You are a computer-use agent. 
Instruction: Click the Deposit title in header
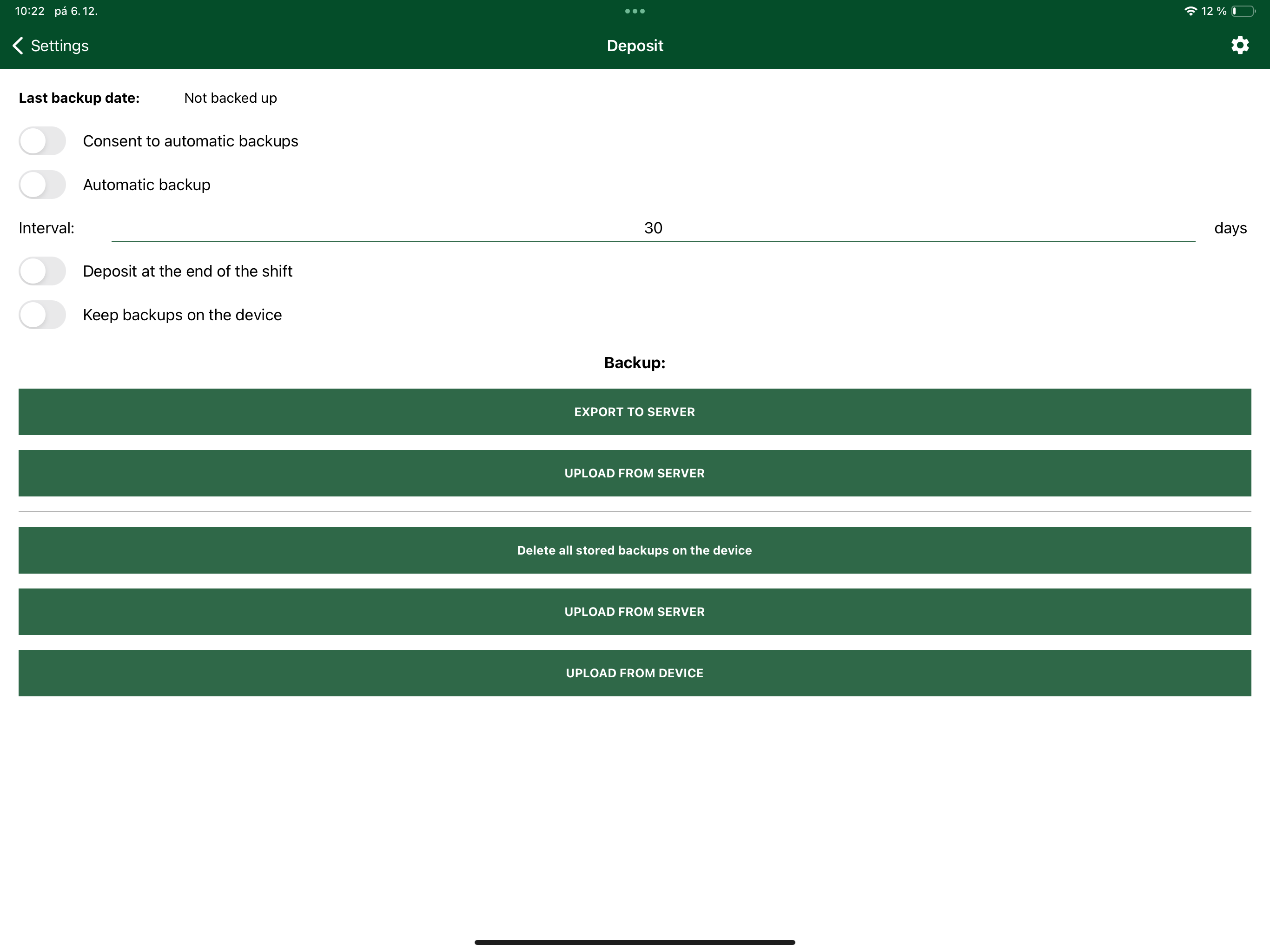tap(635, 46)
